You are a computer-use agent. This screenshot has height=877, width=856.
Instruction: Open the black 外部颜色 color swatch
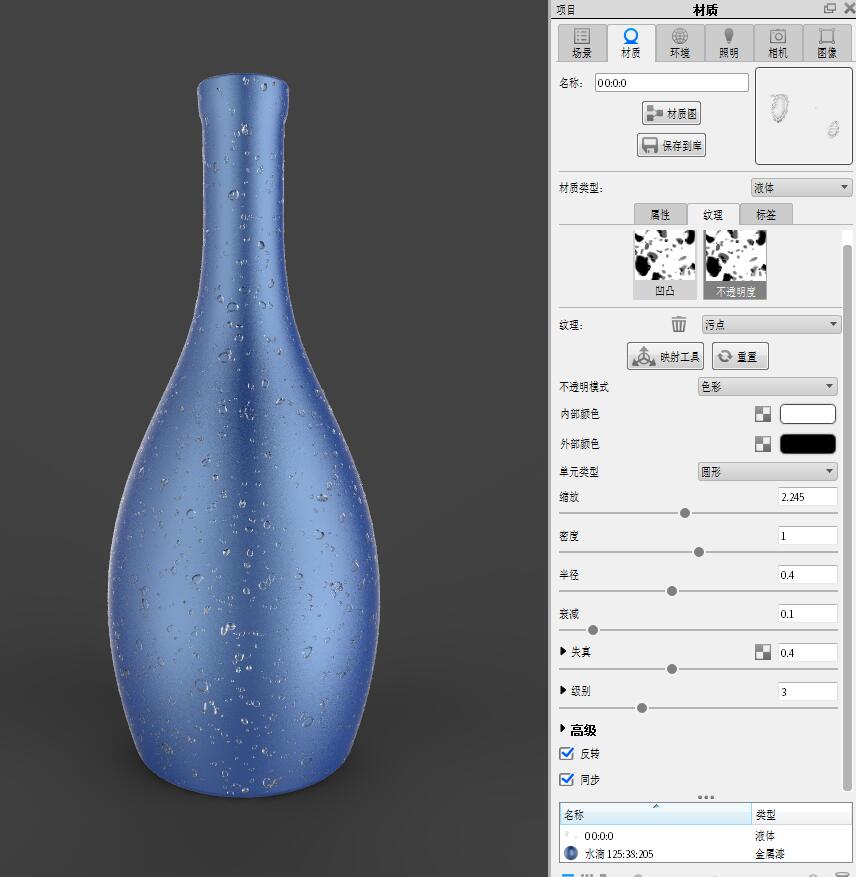(808, 444)
